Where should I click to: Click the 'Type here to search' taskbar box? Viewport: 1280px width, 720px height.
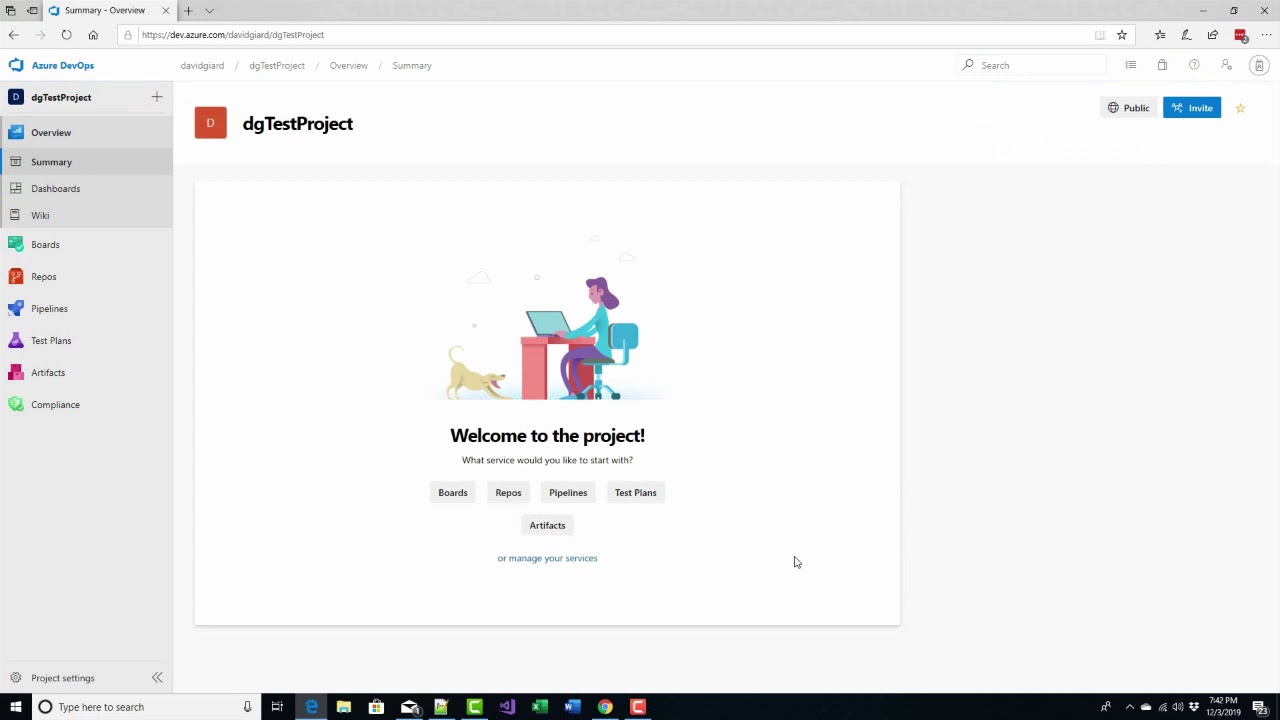click(145, 707)
